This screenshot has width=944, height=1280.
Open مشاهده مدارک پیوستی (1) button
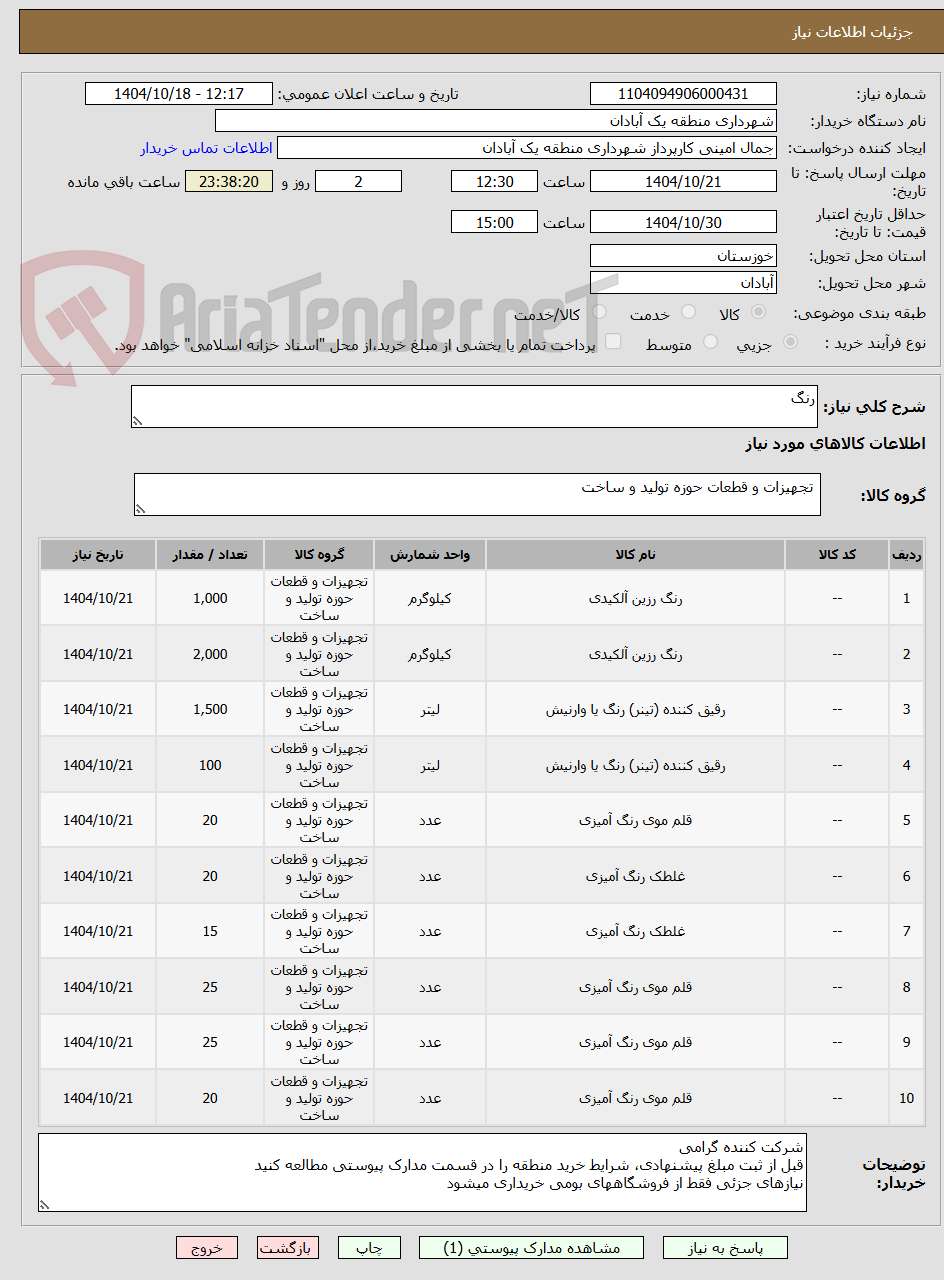tap(532, 1248)
